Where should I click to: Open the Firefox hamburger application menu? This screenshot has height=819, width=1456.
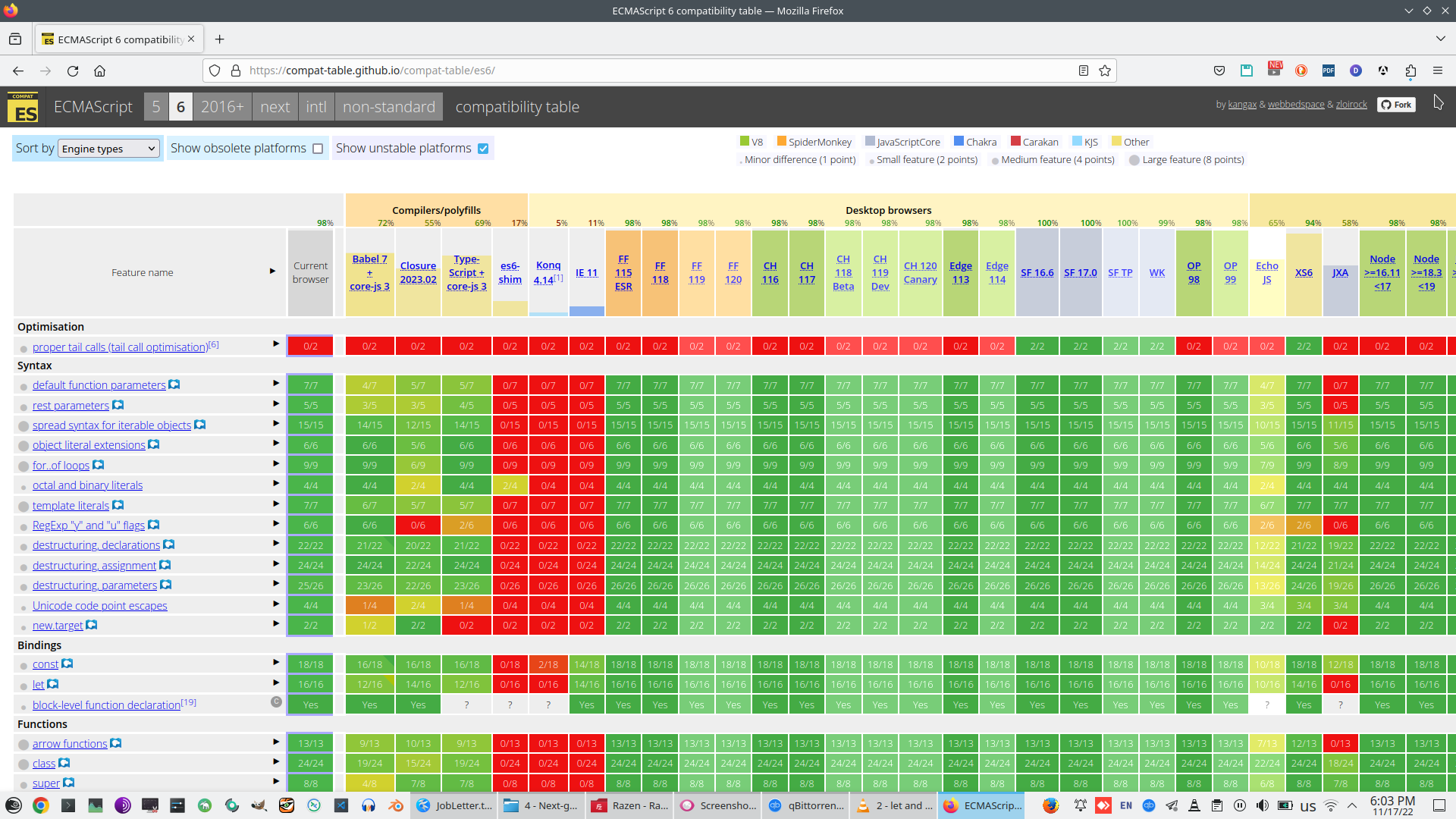coord(1437,71)
